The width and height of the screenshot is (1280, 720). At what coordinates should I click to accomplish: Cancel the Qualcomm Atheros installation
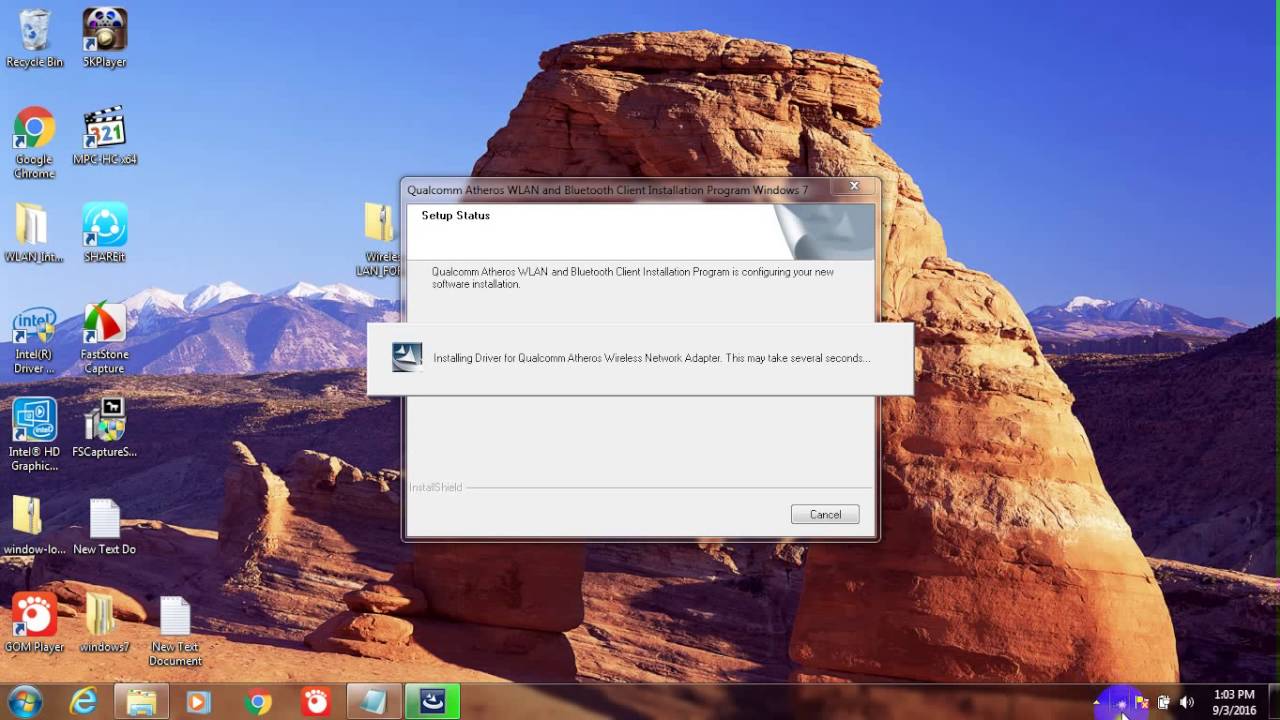(825, 514)
